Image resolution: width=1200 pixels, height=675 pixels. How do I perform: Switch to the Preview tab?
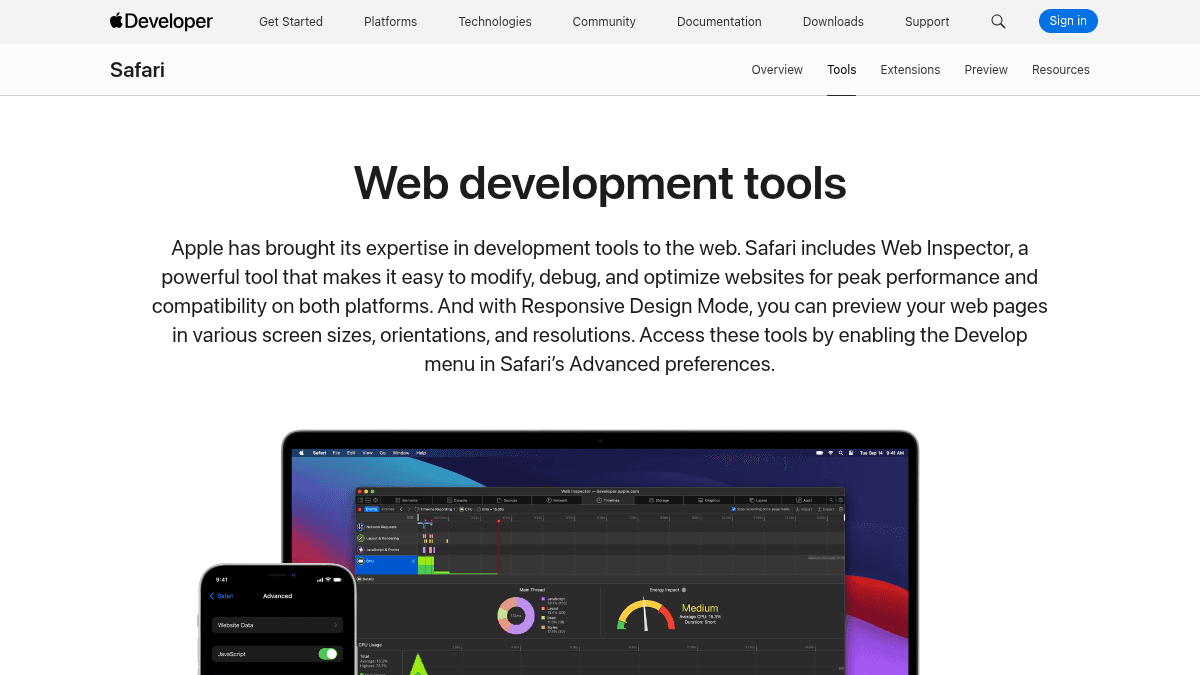(986, 70)
